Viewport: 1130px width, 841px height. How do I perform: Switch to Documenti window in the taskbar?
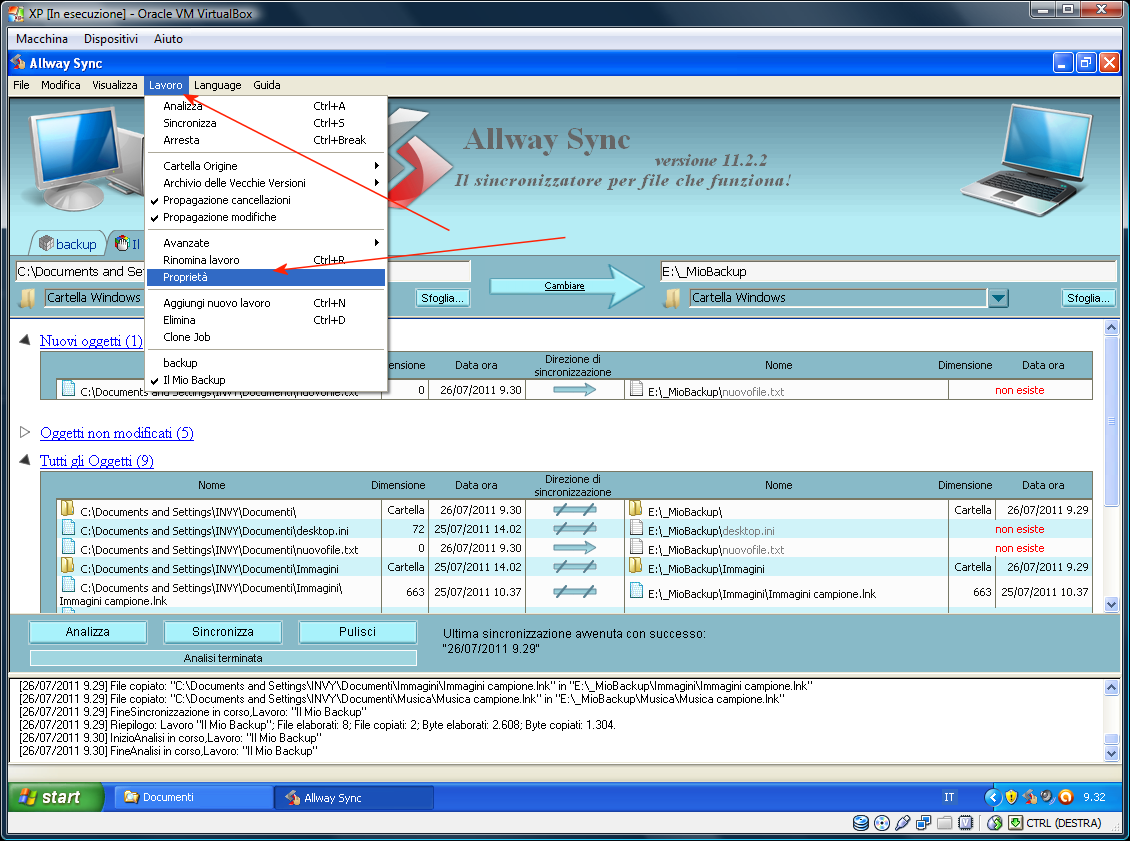coord(193,797)
